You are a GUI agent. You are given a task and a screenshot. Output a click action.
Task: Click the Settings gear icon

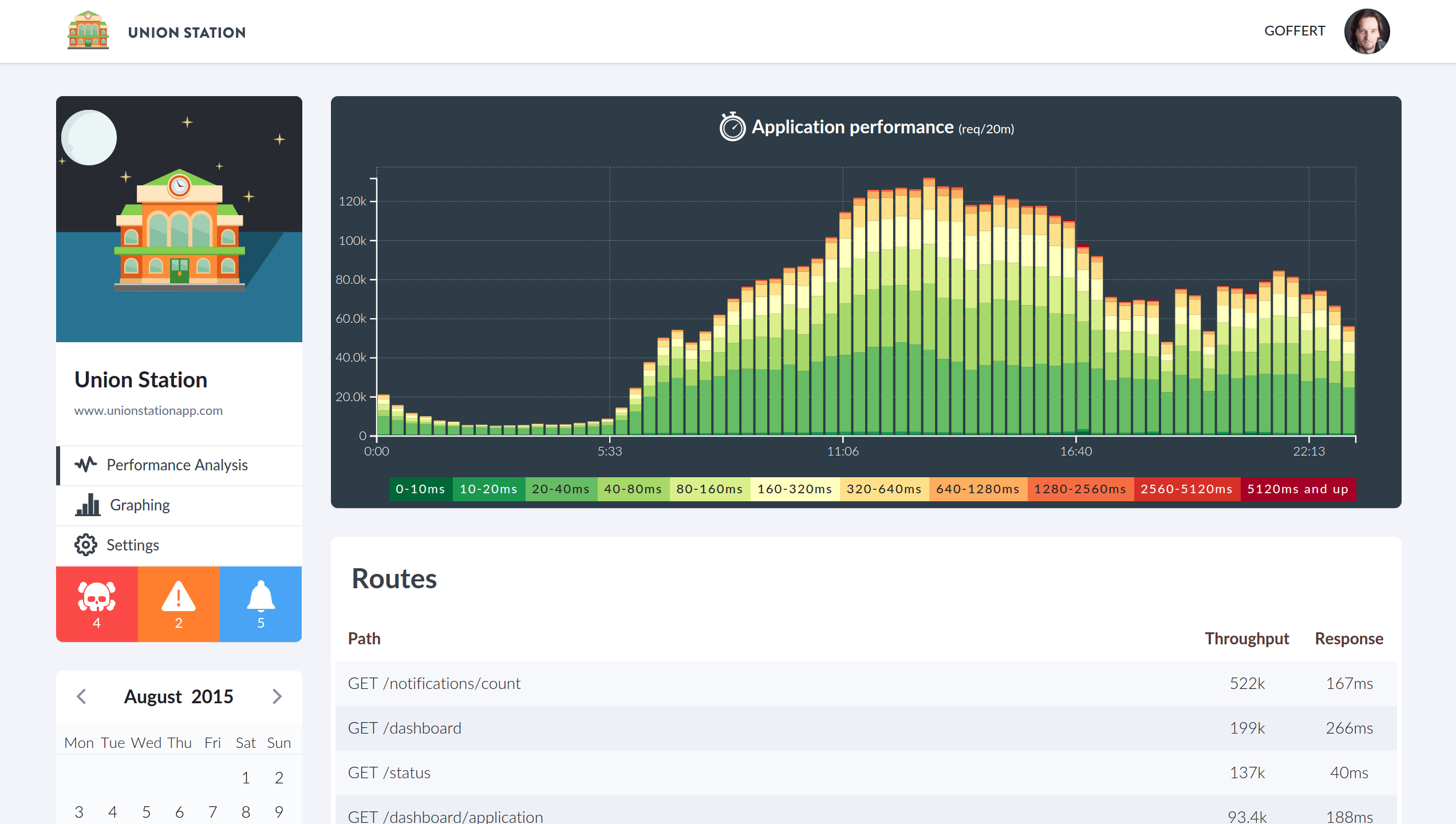coord(86,545)
